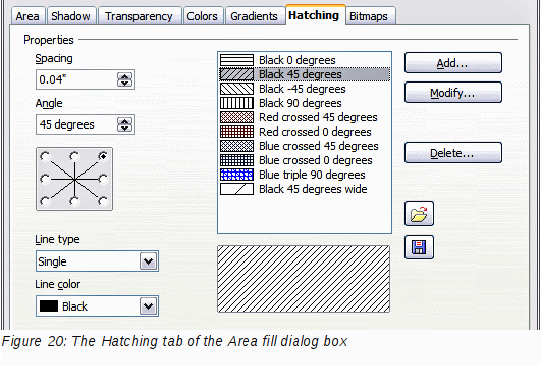Open the Line color dropdown arrow
Image resolution: width=541 pixels, height=366 pixels.
[149, 306]
